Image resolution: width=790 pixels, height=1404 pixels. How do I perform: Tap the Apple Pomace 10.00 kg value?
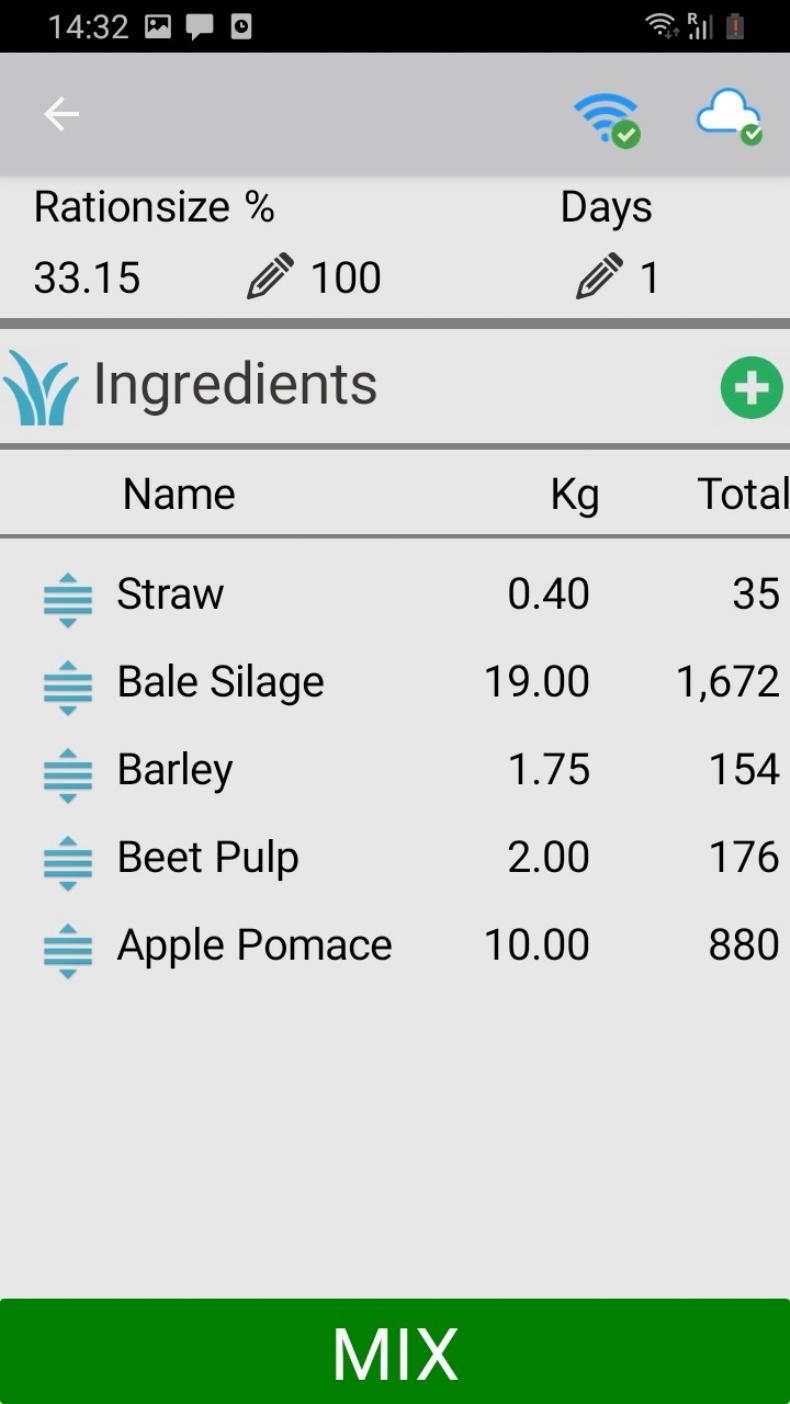pos(537,945)
